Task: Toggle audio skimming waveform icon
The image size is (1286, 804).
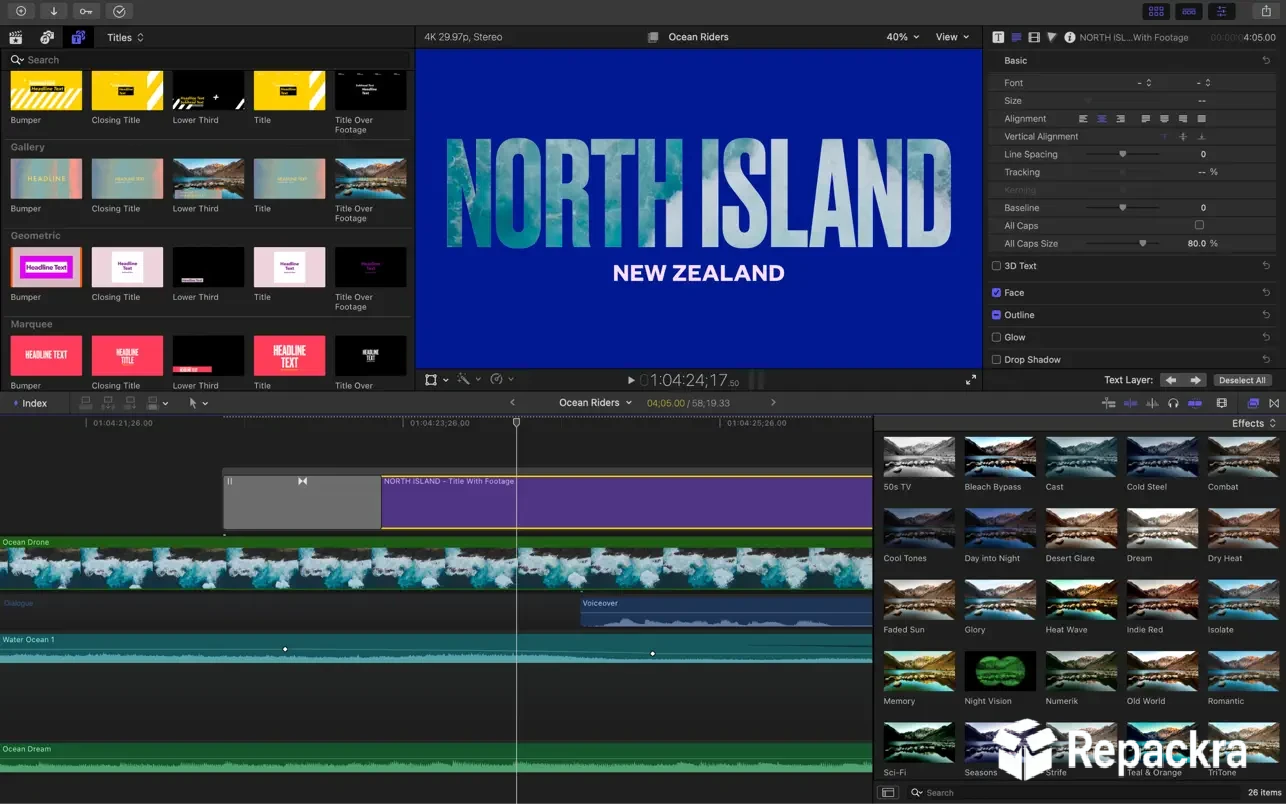Action: pyautogui.click(x=1151, y=403)
